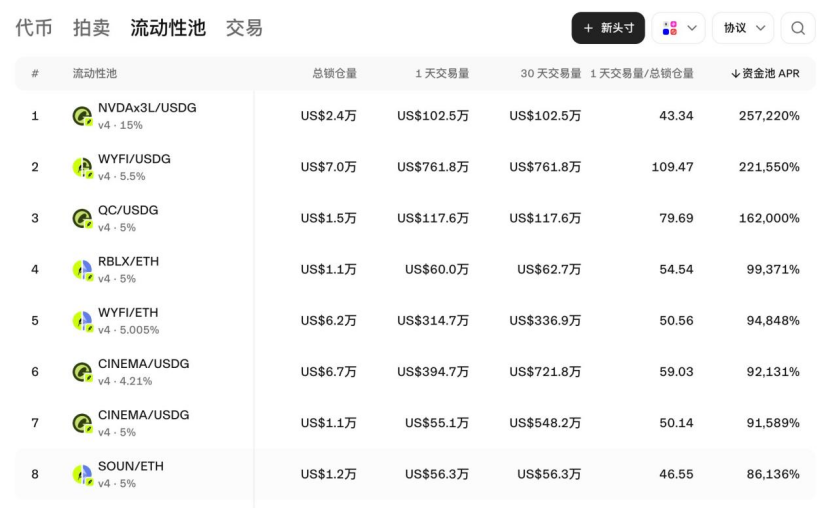The height and width of the screenshot is (508, 830).
Task: Click the WYFI/ETH pool token icon
Action: point(83,321)
